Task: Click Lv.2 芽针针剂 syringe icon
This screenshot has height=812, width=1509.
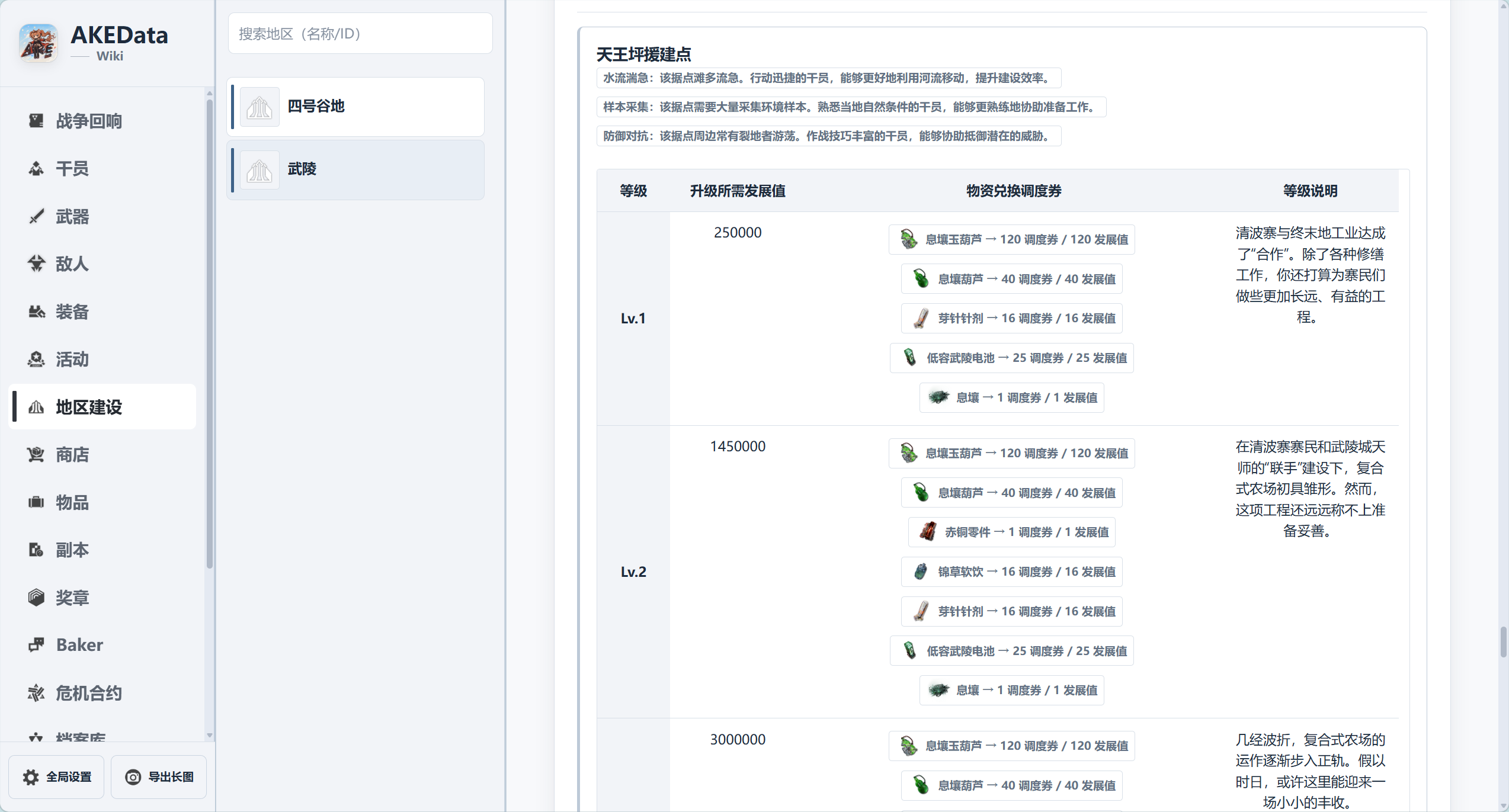Action: (921, 611)
